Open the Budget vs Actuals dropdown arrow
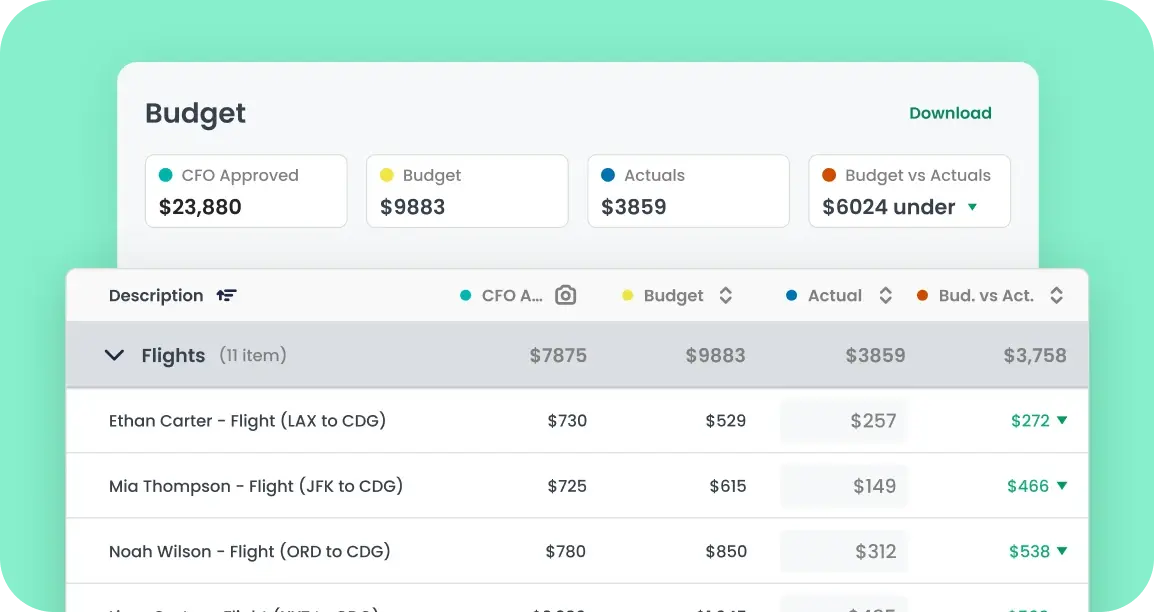This screenshot has height=612, width=1154. 972,207
